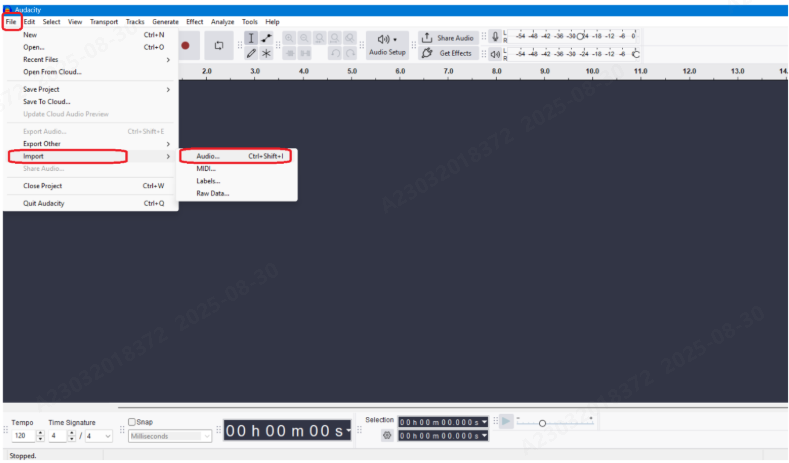Open the selection end time format dropdown
The width and height of the screenshot is (789, 463).
tap(484, 436)
